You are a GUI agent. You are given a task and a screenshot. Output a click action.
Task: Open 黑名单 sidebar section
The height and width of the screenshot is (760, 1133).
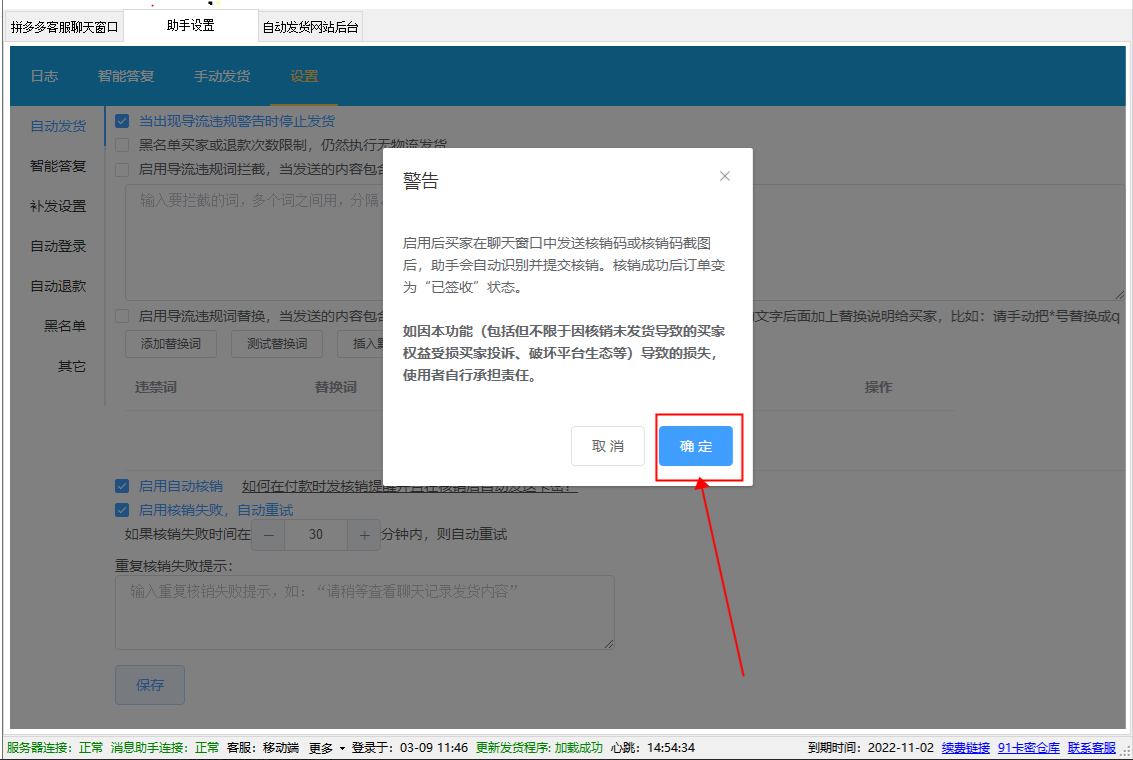[64, 326]
